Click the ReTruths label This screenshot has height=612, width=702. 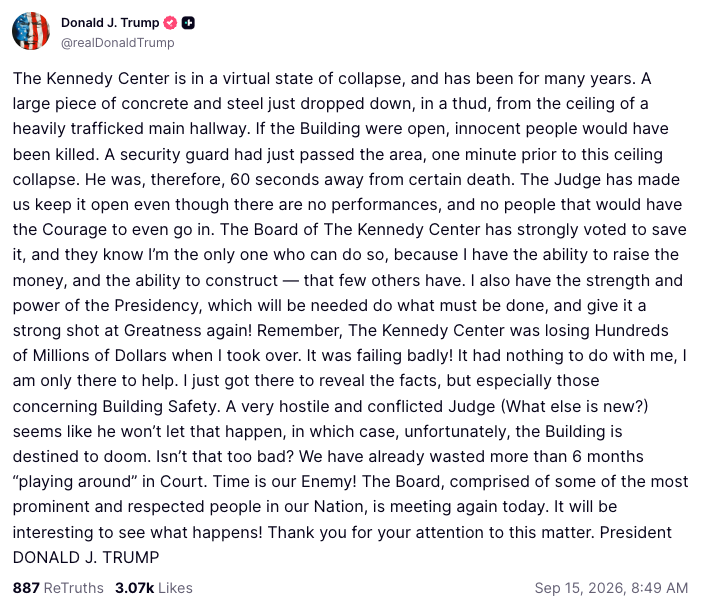point(74,588)
